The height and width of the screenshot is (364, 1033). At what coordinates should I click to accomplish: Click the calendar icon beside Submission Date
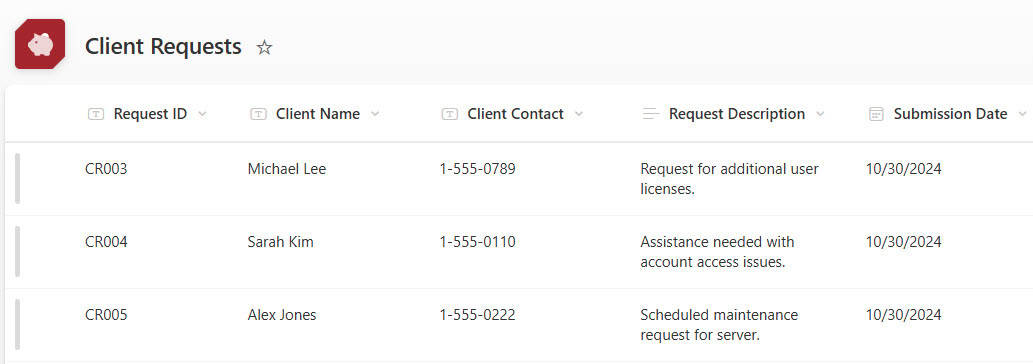pos(876,115)
